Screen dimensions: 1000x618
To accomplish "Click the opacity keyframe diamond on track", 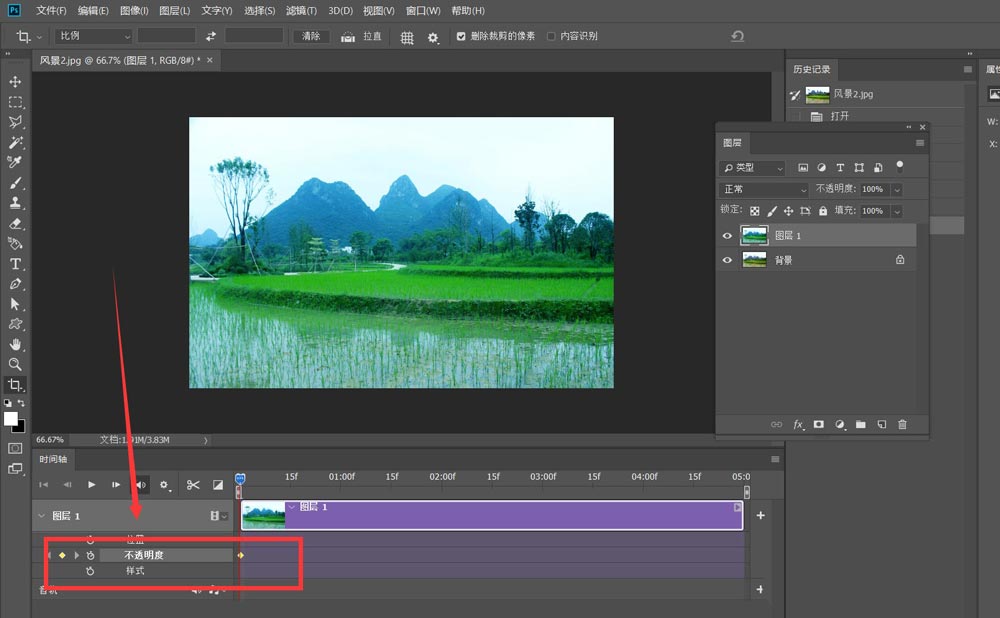I will [240, 555].
